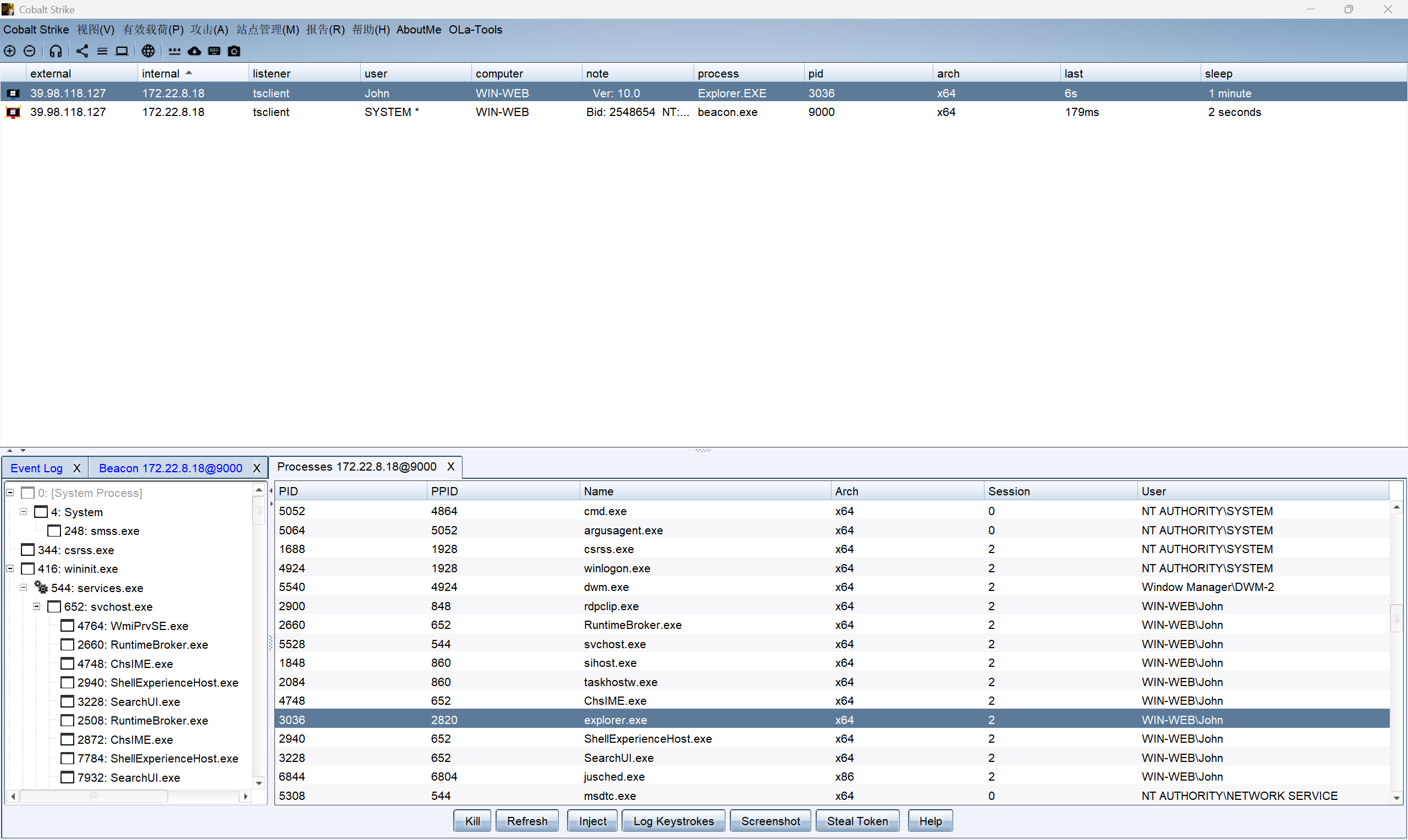Switch to Beacon 172.22.8.18@9000 tab
This screenshot has width=1408, height=840.
tap(170, 468)
